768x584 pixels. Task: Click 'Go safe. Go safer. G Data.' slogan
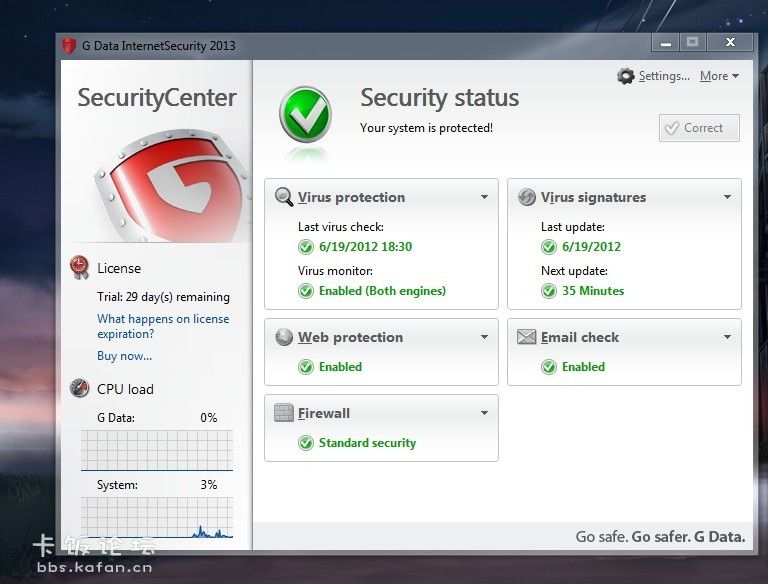[660, 537]
